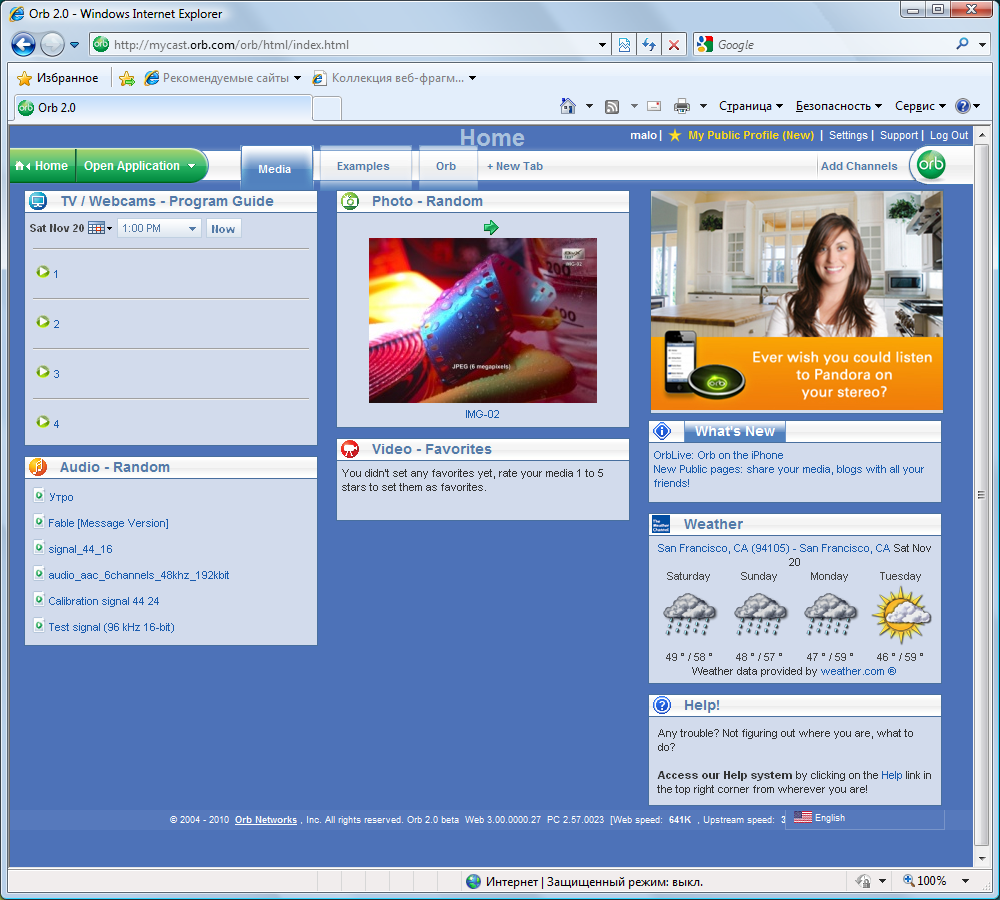Click the TV / Webcams panel monitor icon
Viewport: 1000px width, 900px height.
tap(38, 201)
